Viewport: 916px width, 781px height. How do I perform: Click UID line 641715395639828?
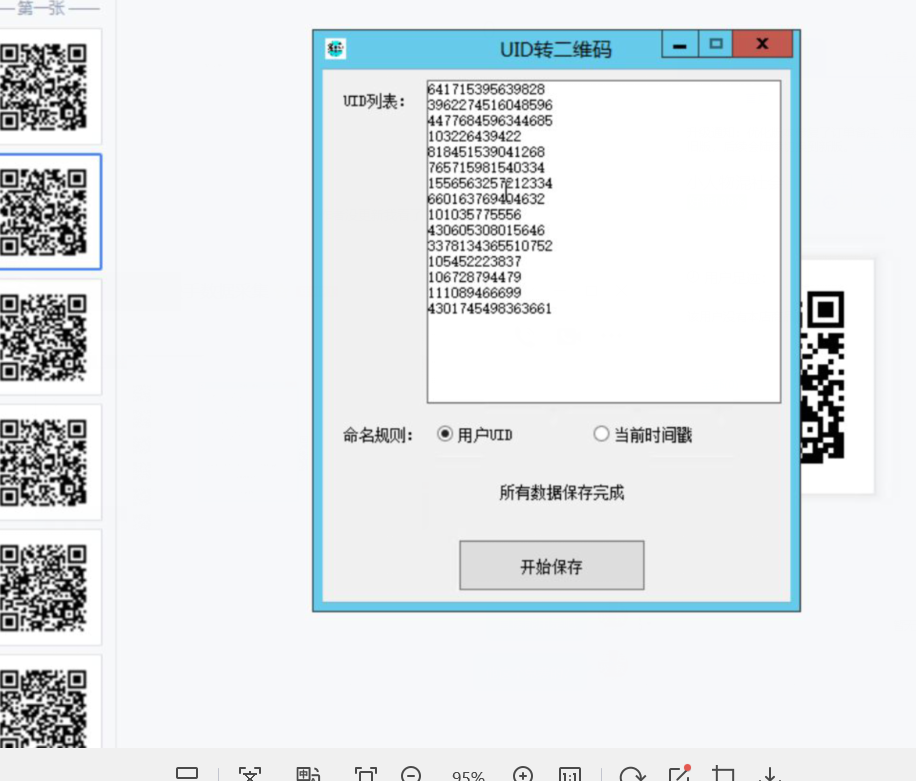point(486,89)
